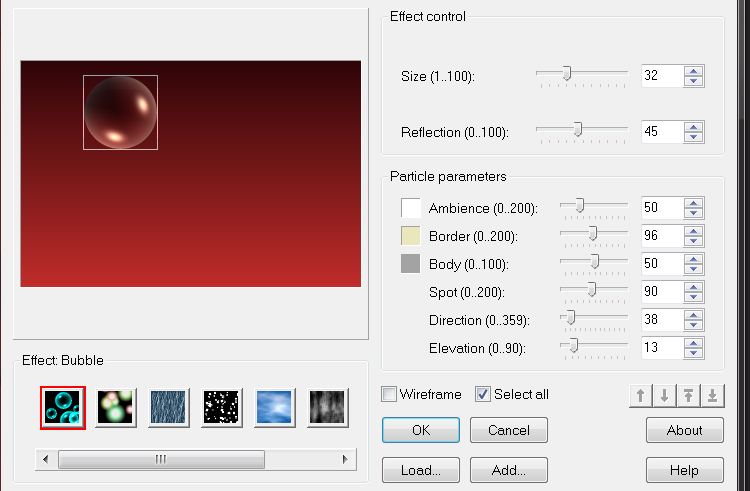Click the Add... button
This screenshot has height=491, width=750.
(x=509, y=470)
